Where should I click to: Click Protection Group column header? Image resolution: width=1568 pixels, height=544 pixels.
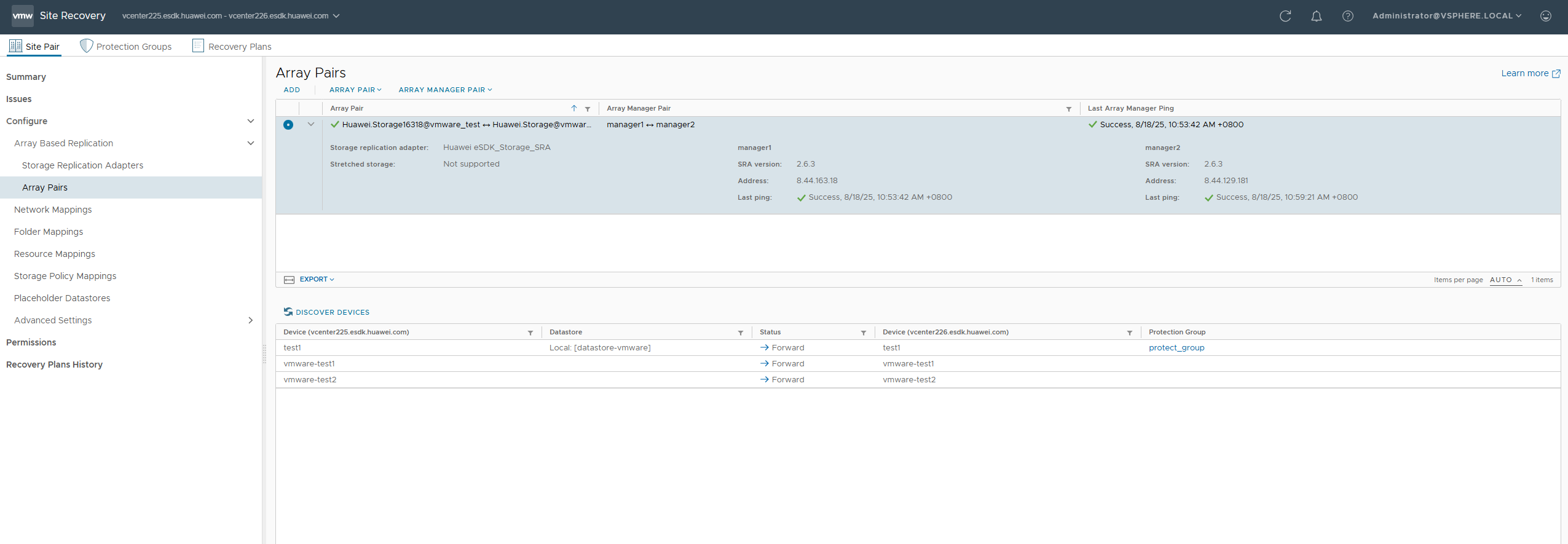tap(1177, 332)
